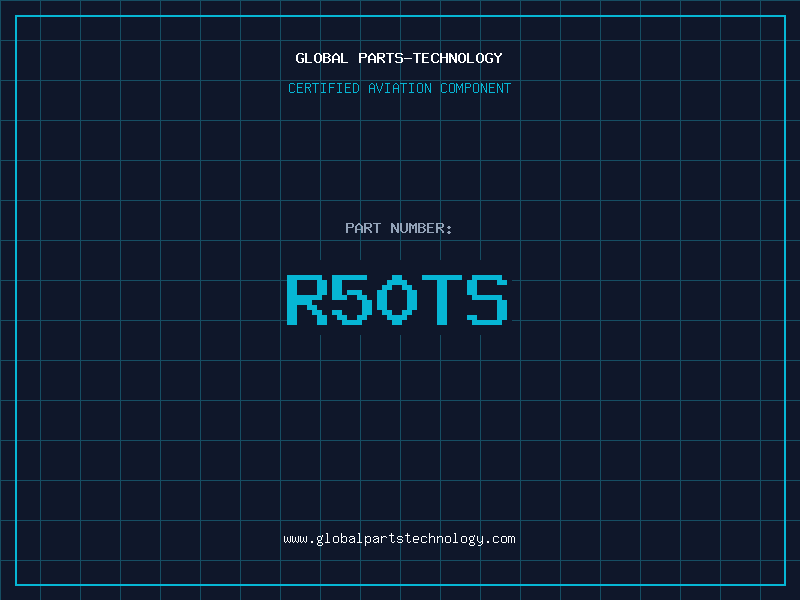Click the zero in the part number
This screenshot has height=600, width=800.
[397, 299]
